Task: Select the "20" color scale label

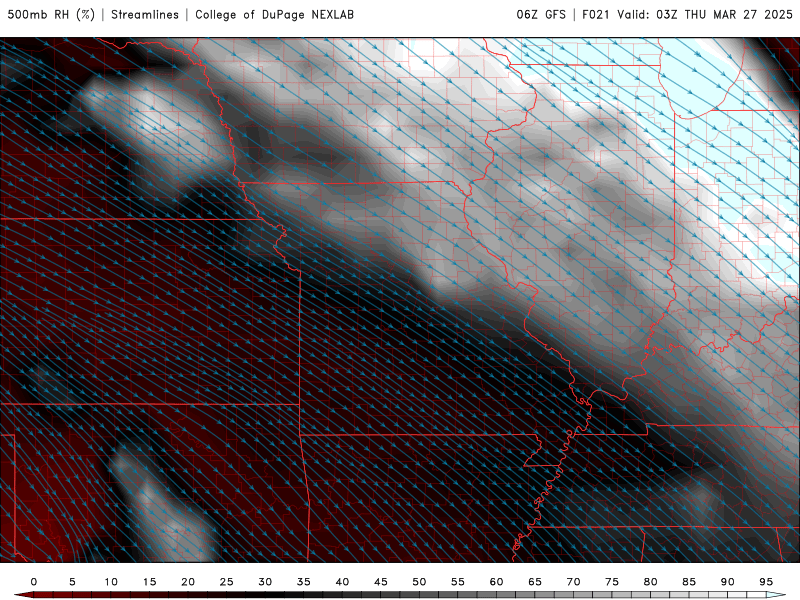Action: click(x=188, y=582)
